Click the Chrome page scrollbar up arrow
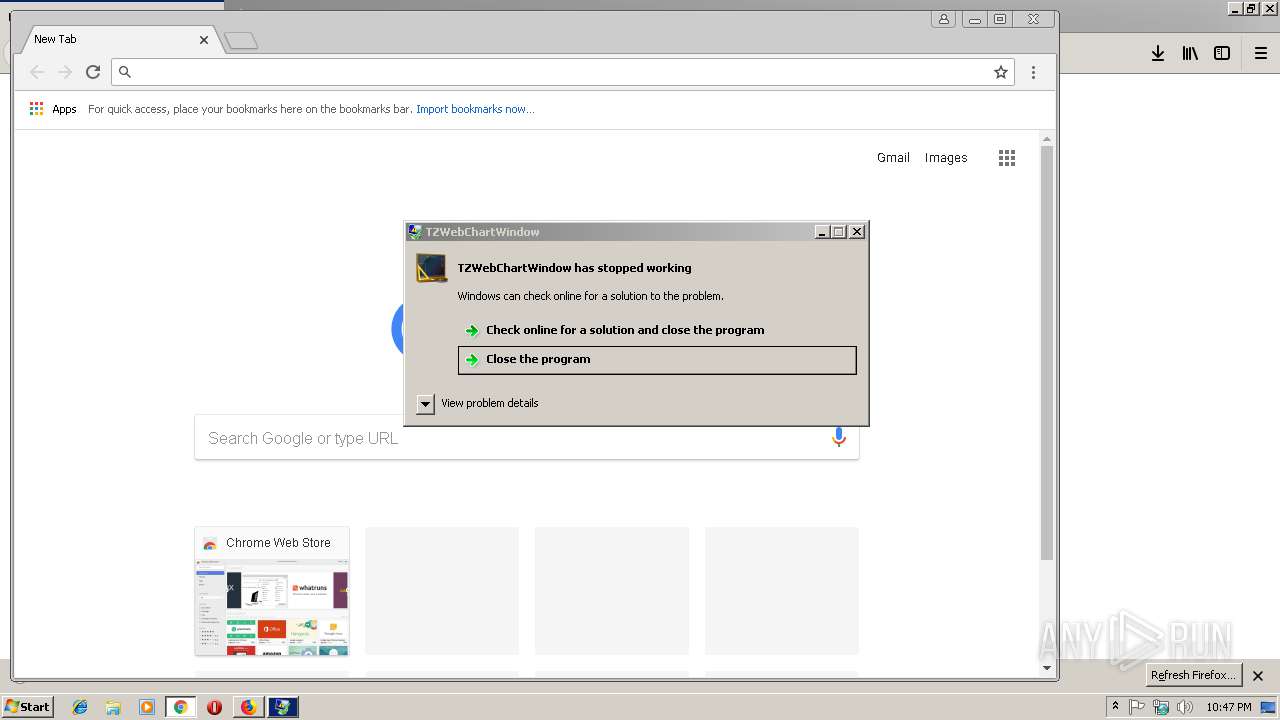 (x=1047, y=139)
